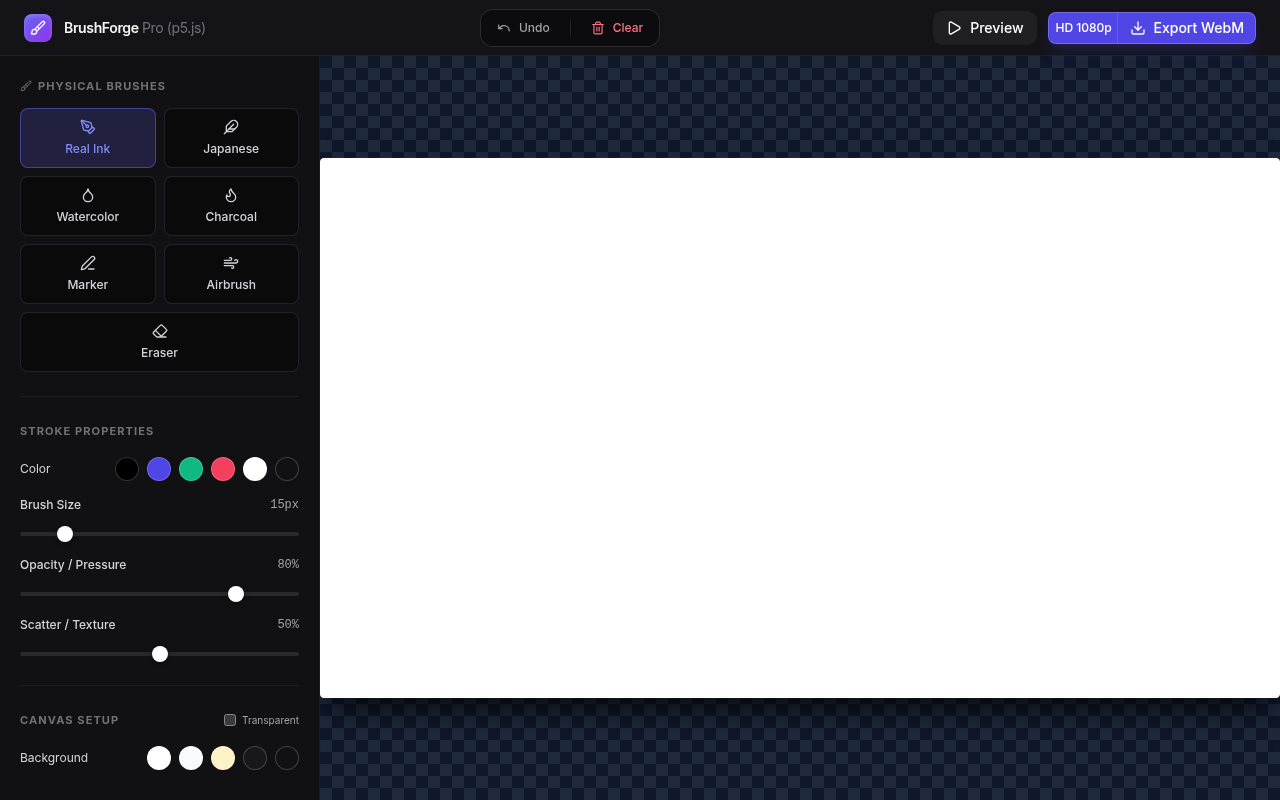
Task: Enable the Transparent canvas option
Action: pyautogui.click(x=230, y=719)
